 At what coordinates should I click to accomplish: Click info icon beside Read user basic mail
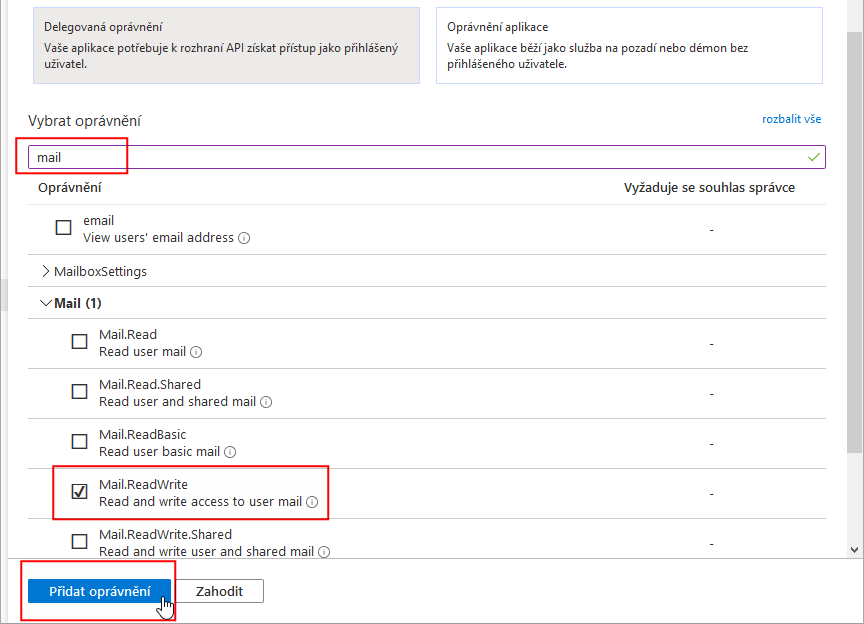pyautogui.click(x=230, y=452)
